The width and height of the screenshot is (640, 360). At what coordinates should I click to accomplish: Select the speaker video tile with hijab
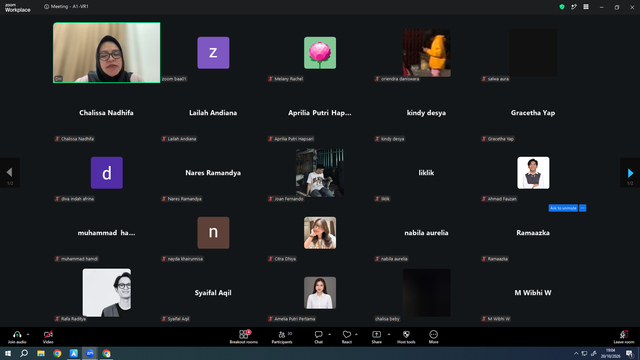click(x=107, y=53)
